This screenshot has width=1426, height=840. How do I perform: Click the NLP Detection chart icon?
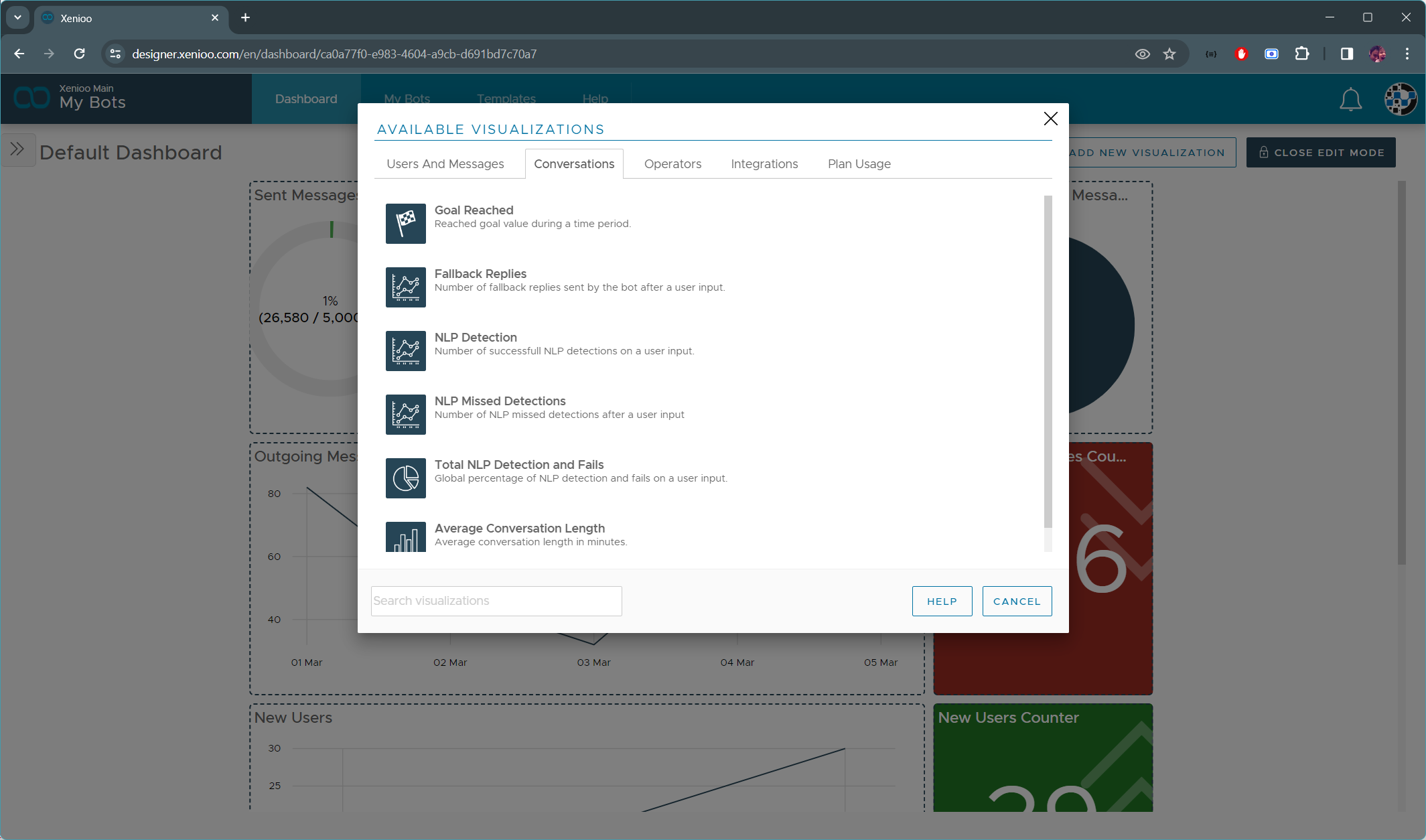(x=405, y=350)
